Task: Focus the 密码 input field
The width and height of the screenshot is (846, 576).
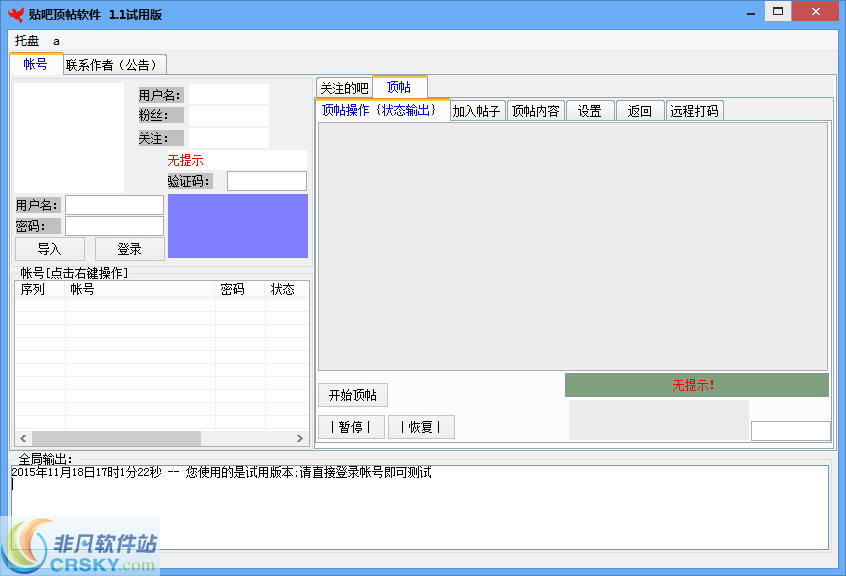Action: pos(114,226)
